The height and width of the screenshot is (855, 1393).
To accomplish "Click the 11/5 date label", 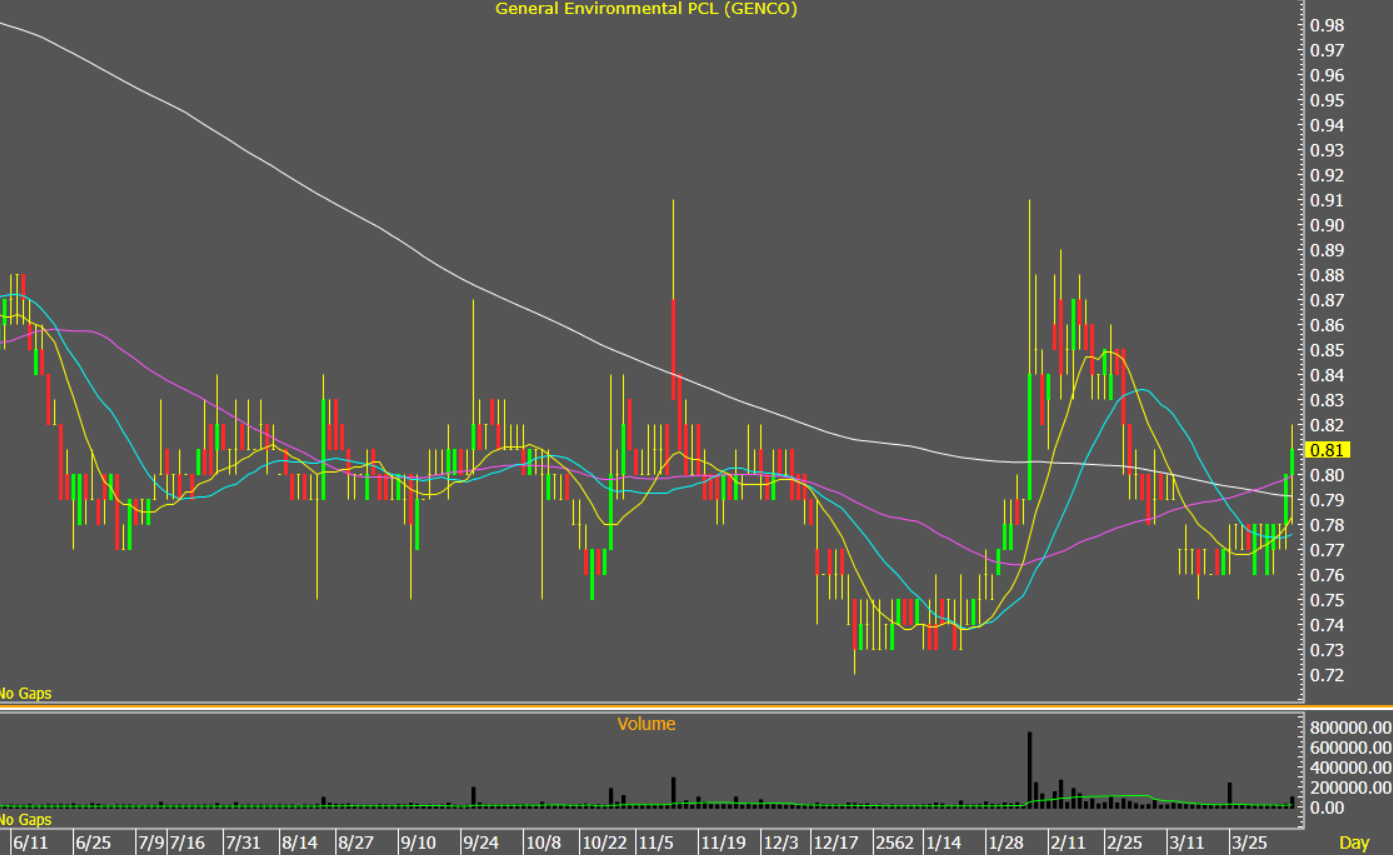I will click(x=656, y=842).
